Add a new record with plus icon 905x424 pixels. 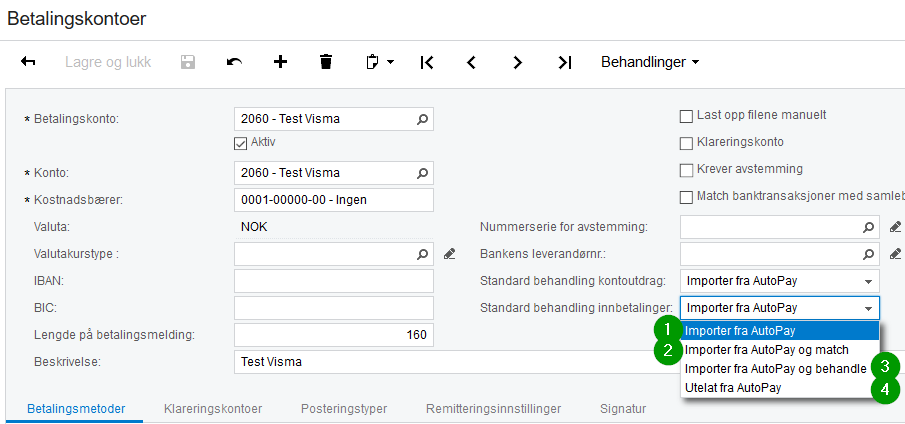coord(280,62)
